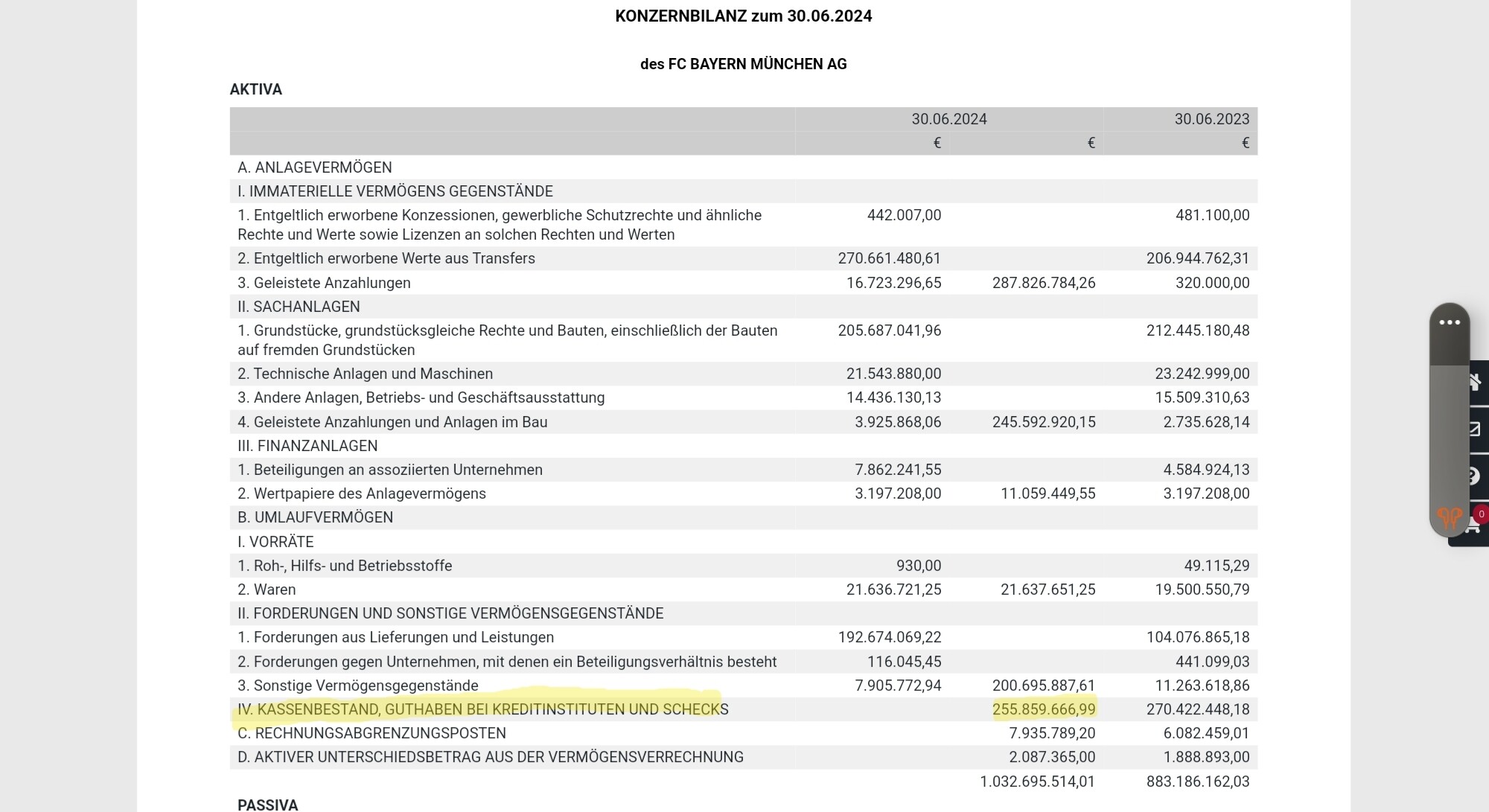Click the '30.06.2023' column header
This screenshot has width=1489, height=812.
point(1212,119)
